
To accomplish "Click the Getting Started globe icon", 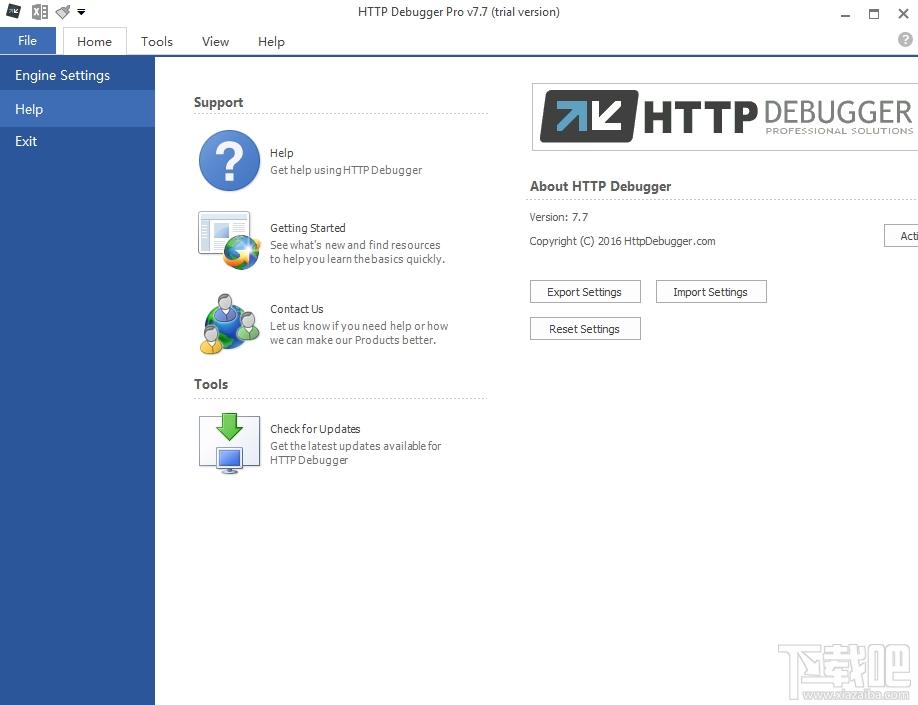I will 229,240.
